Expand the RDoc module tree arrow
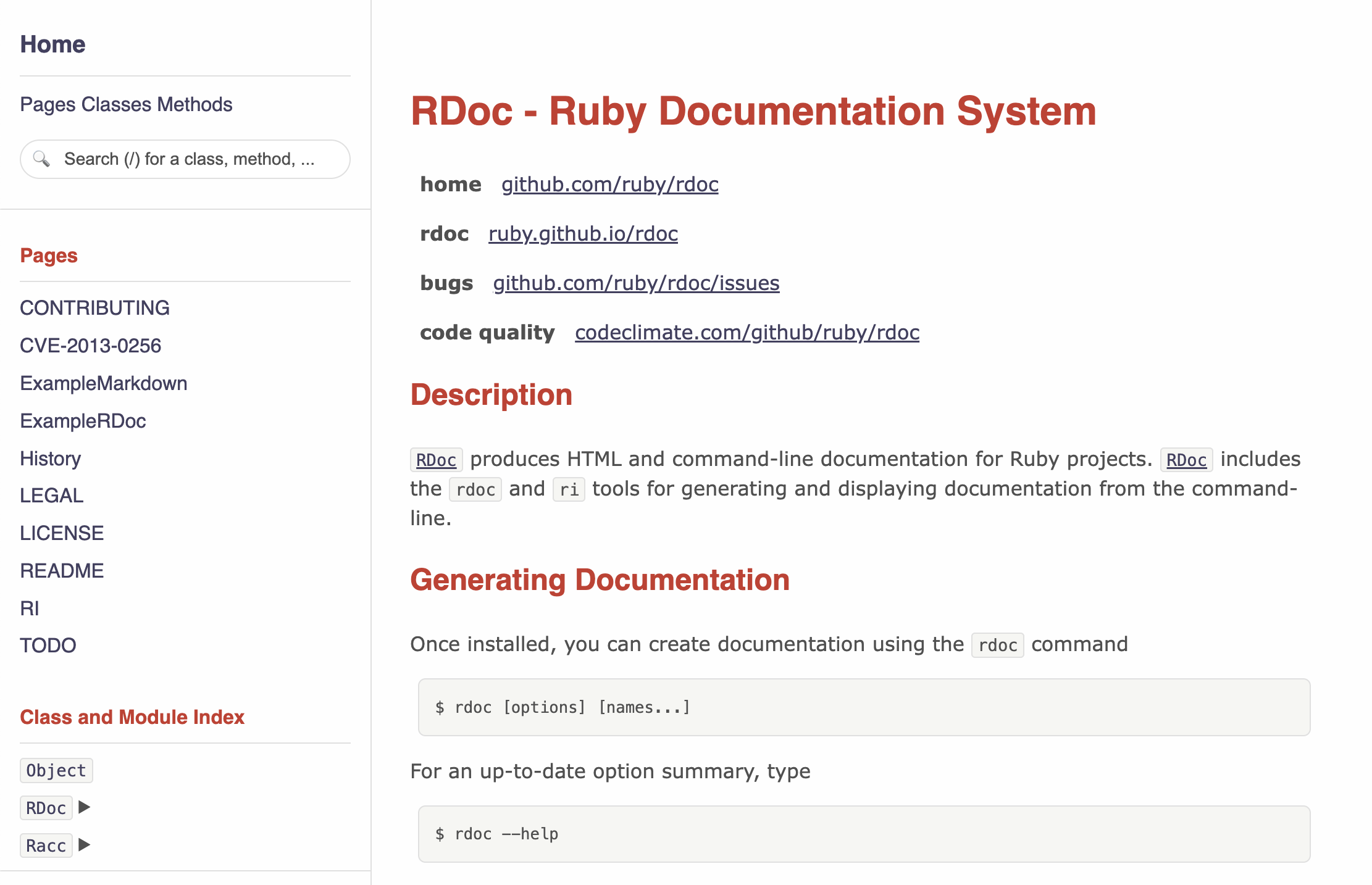The width and height of the screenshot is (1372, 885). click(x=85, y=807)
